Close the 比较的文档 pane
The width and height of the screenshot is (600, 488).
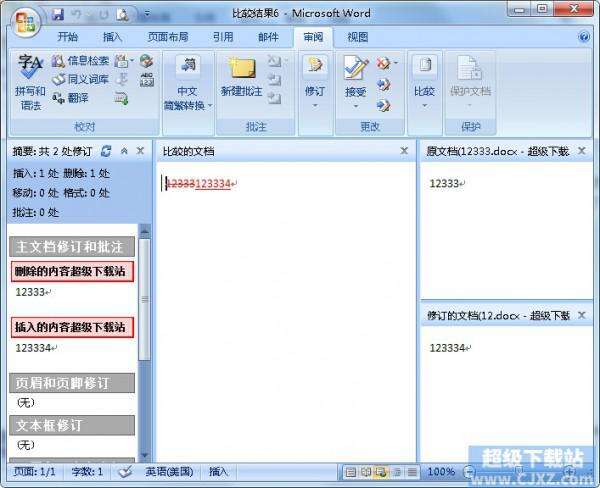click(404, 151)
